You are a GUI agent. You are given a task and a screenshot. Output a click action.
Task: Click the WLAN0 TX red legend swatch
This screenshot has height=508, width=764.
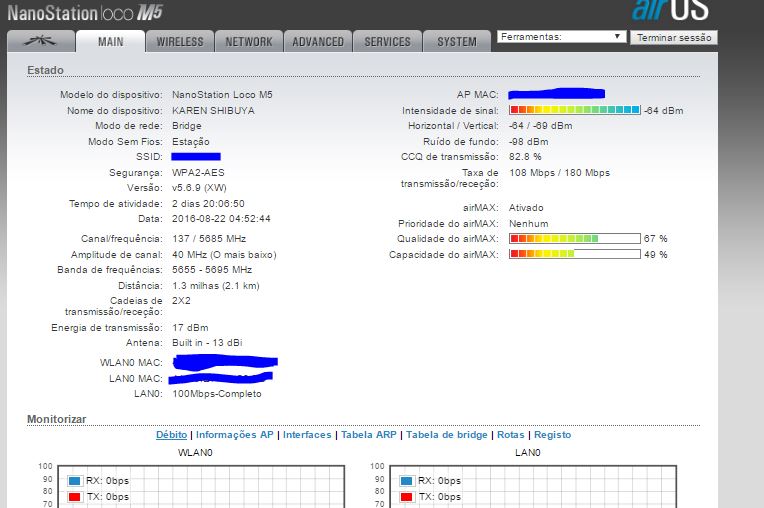click(x=75, y=497)
